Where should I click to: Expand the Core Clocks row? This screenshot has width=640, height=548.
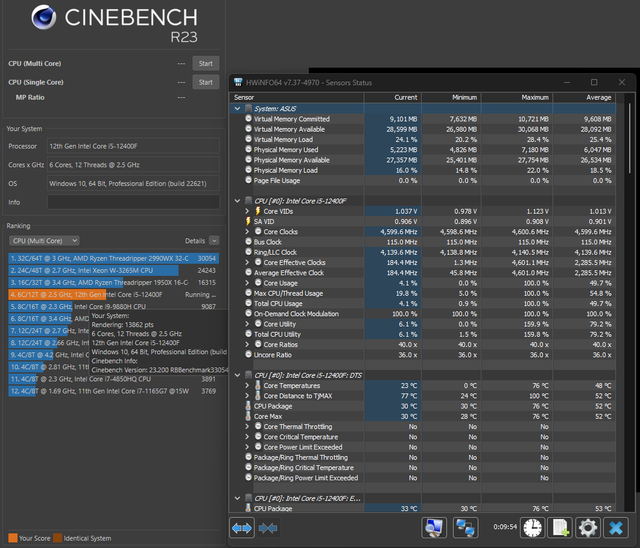click(x=247, y=231)
